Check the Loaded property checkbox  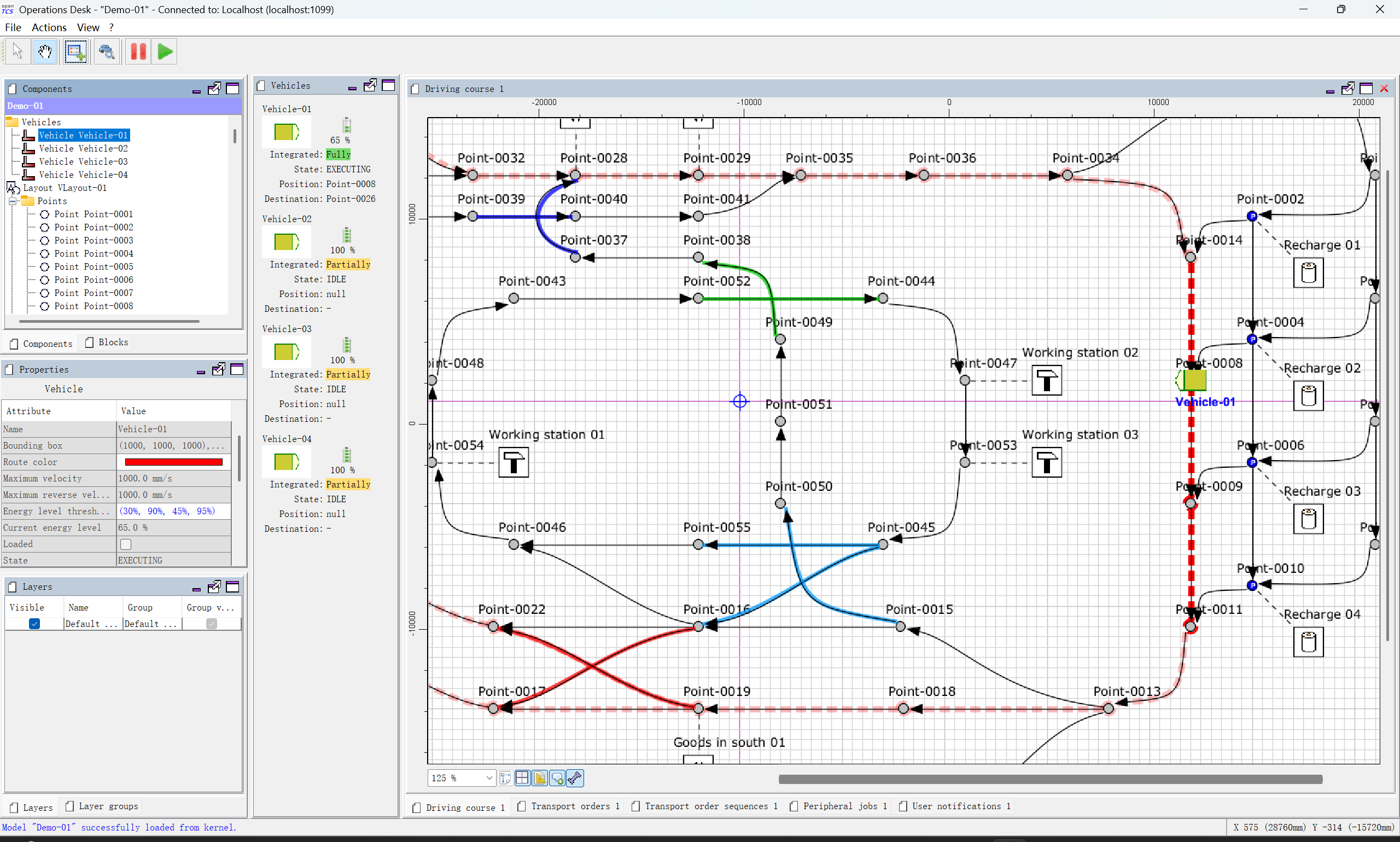[x=126, y=544]
